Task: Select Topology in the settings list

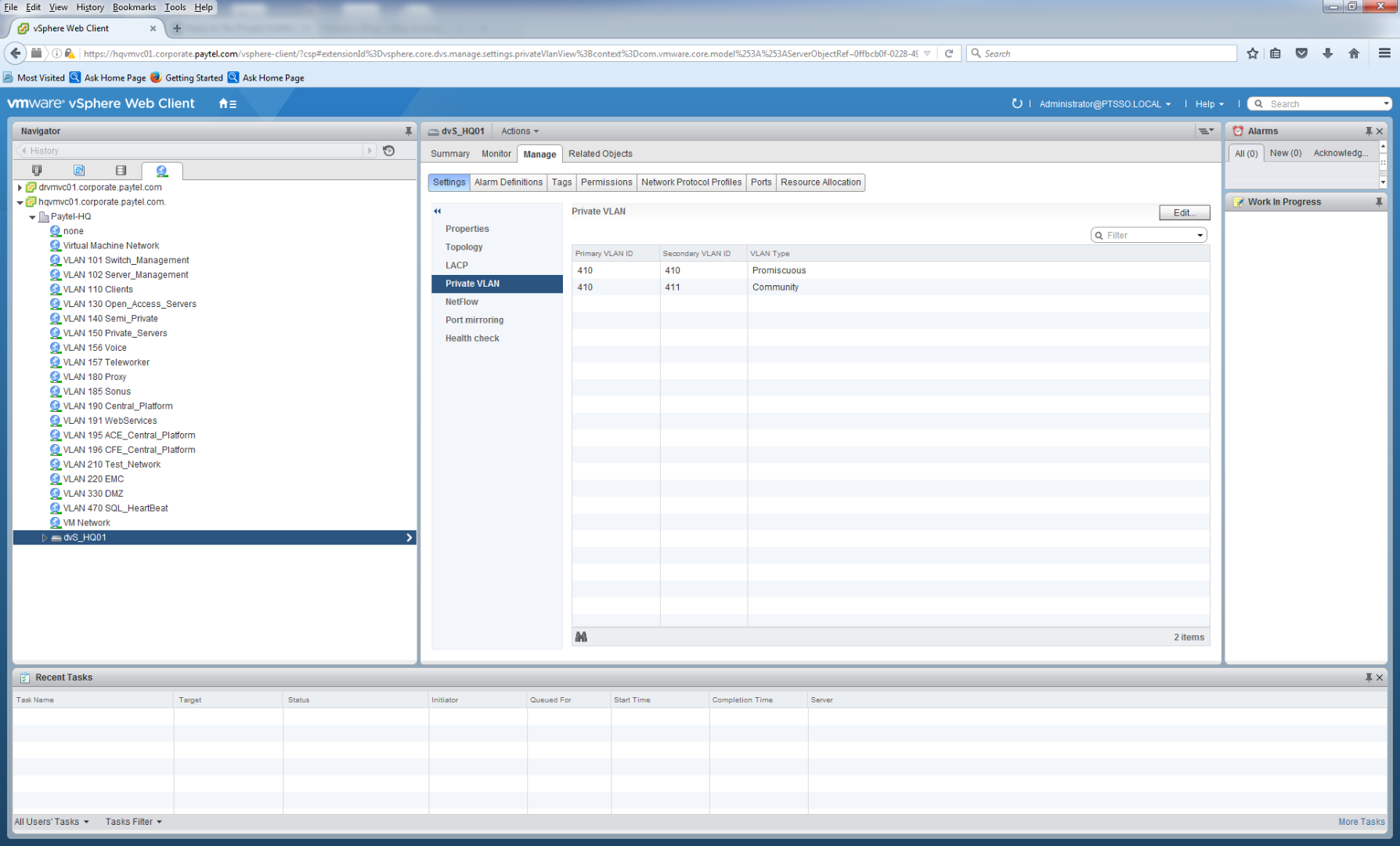Action: click(497, 247)
